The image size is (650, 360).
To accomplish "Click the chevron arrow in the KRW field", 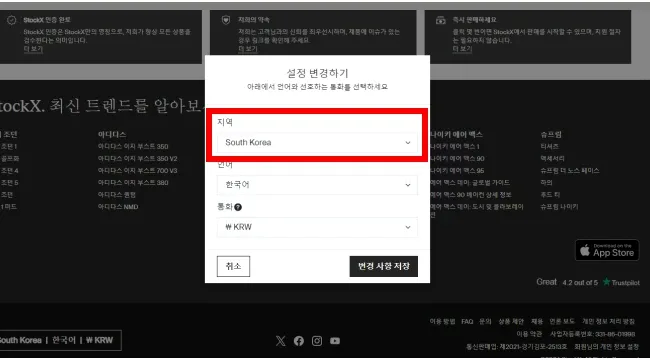I will click(408, 227).
